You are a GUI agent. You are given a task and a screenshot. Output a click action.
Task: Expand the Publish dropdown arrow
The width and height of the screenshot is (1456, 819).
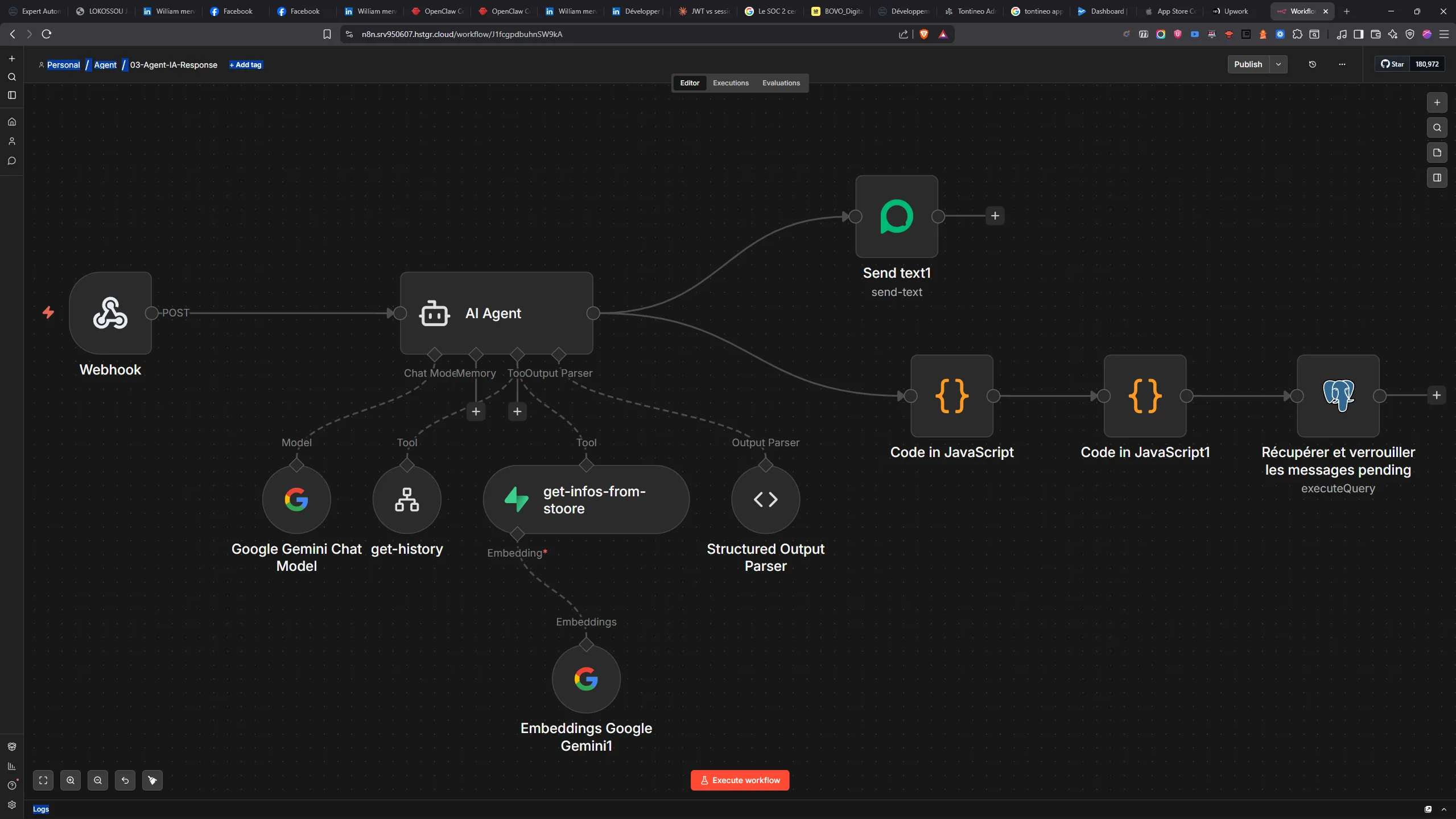coord(1278,64)
